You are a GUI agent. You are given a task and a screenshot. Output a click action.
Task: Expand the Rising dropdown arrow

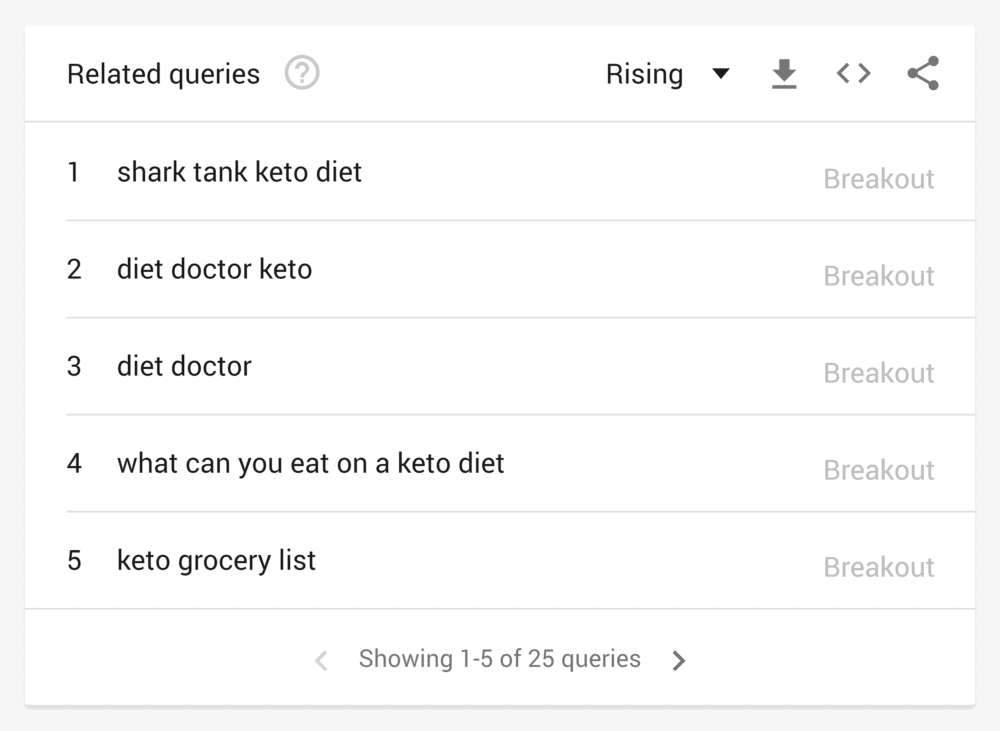coord(721,73)
